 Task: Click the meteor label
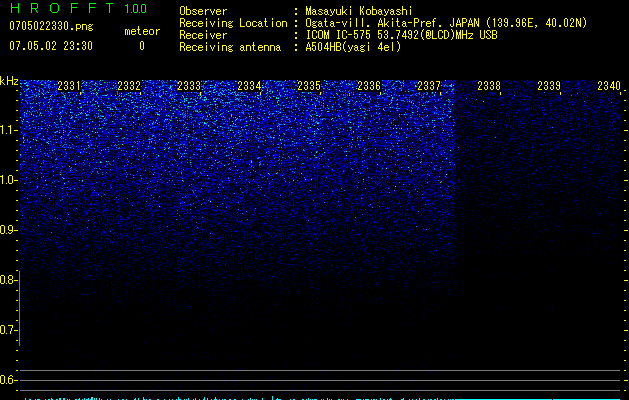142,31
